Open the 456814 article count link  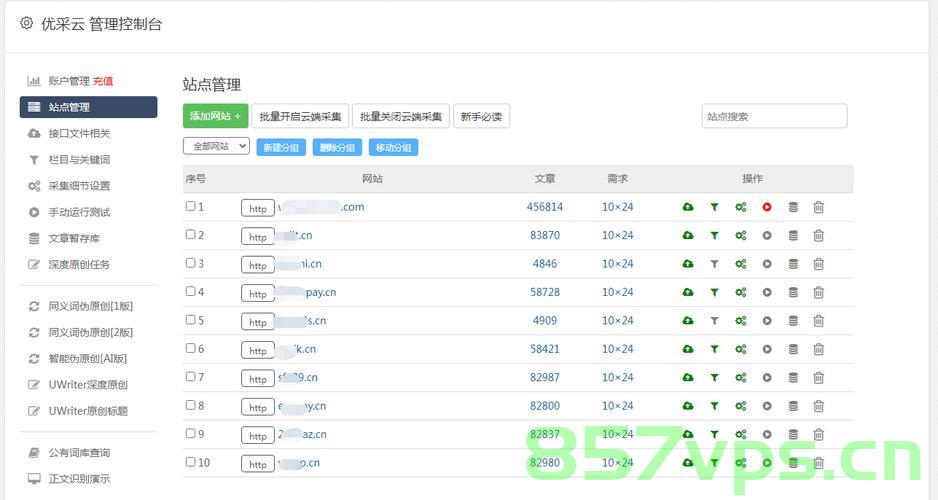tap(544, 207)
